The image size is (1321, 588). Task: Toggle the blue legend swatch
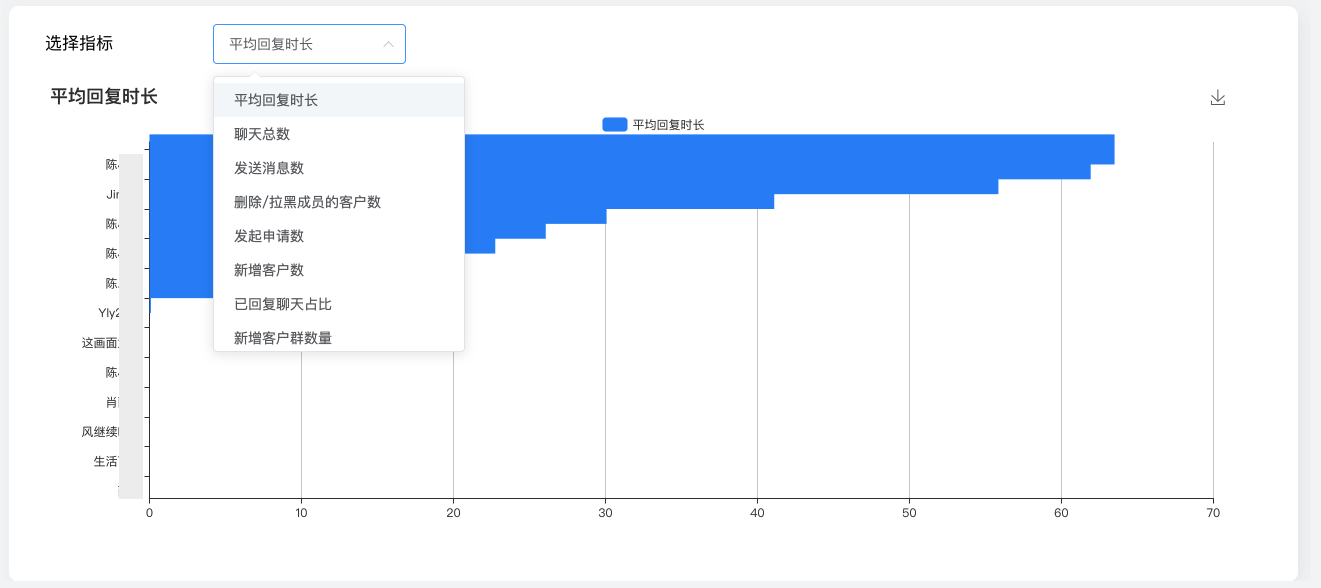pos(614,125)
